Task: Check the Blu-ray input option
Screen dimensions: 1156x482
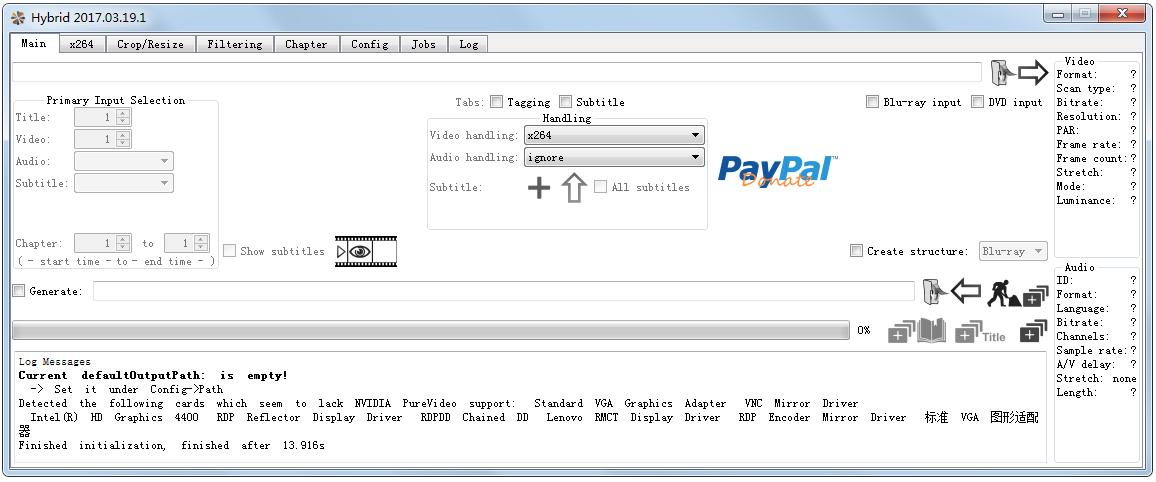Action: tap(873, 102)
